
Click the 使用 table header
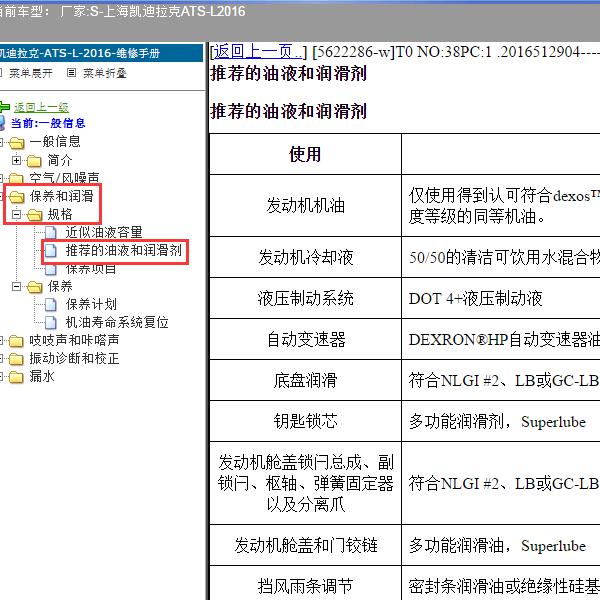tap(305, 154)
